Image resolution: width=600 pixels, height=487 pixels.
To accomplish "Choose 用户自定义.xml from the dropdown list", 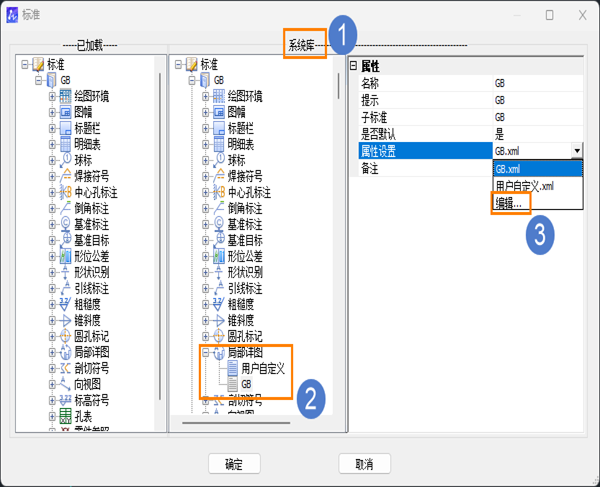I will coord(525,186).
